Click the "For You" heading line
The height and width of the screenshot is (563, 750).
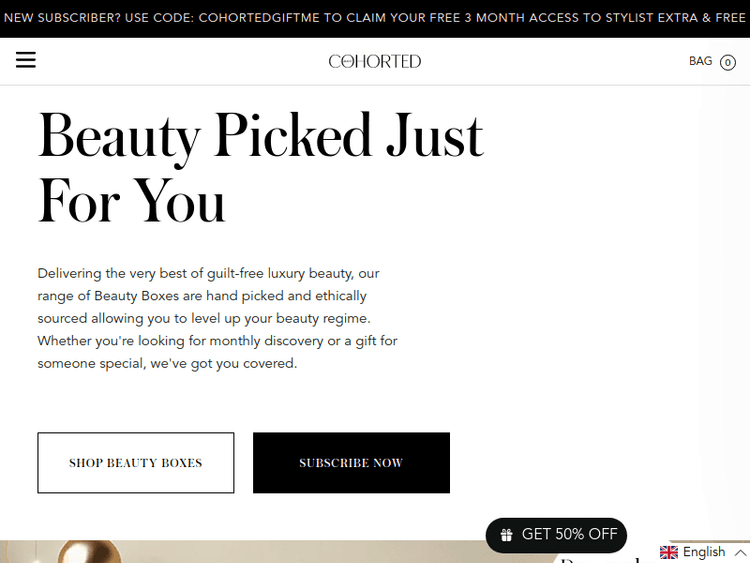pyautogui.click(x=132, y=200)
